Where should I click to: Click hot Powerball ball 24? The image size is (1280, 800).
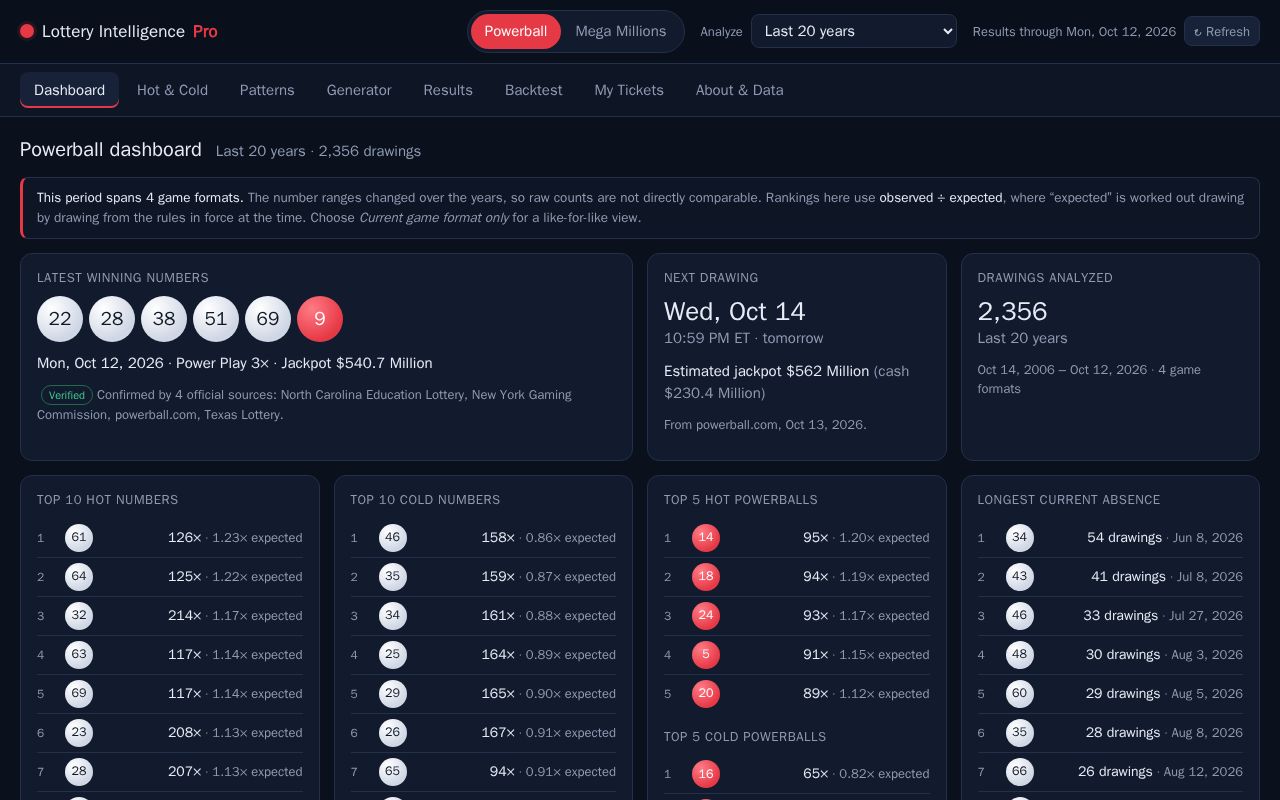pyautogui.click(x=706, y=616)
